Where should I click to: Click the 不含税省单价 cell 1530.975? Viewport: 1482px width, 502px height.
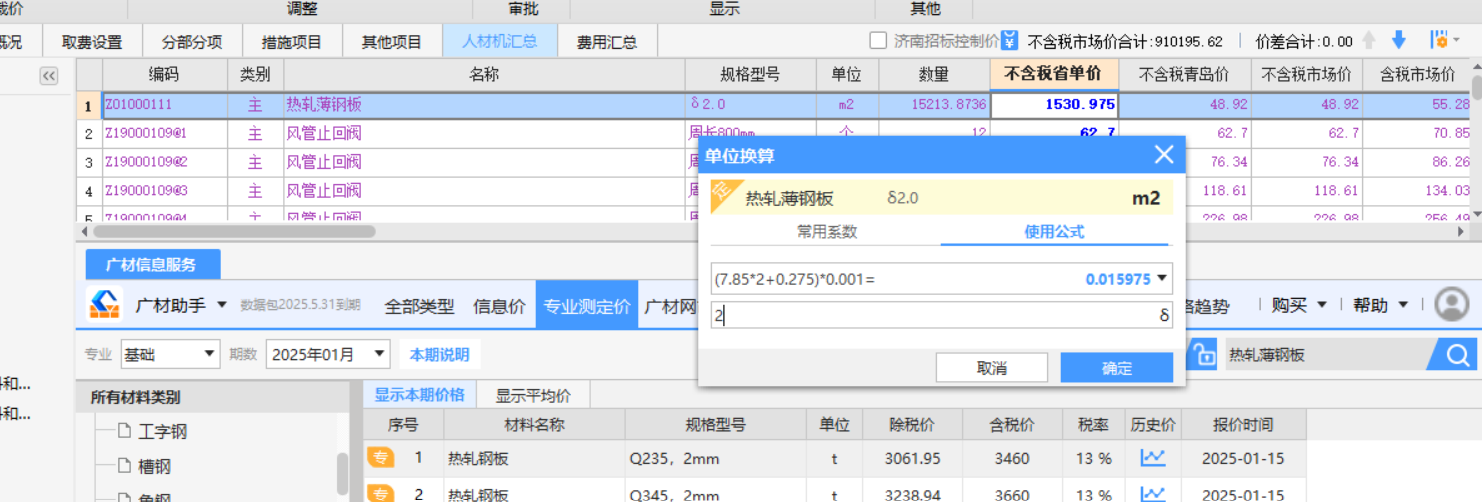1054,104
